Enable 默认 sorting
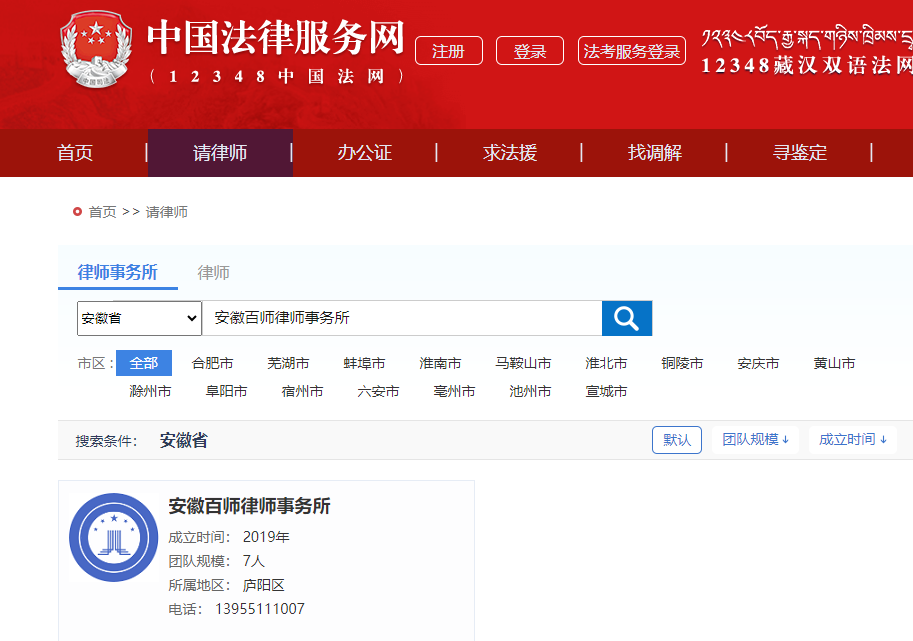913x641 pixels. 676,439
